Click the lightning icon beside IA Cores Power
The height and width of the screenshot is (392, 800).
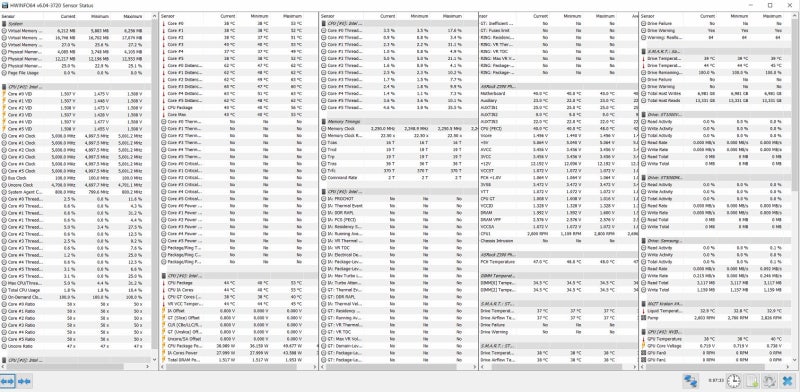click(x=164, y=353)
